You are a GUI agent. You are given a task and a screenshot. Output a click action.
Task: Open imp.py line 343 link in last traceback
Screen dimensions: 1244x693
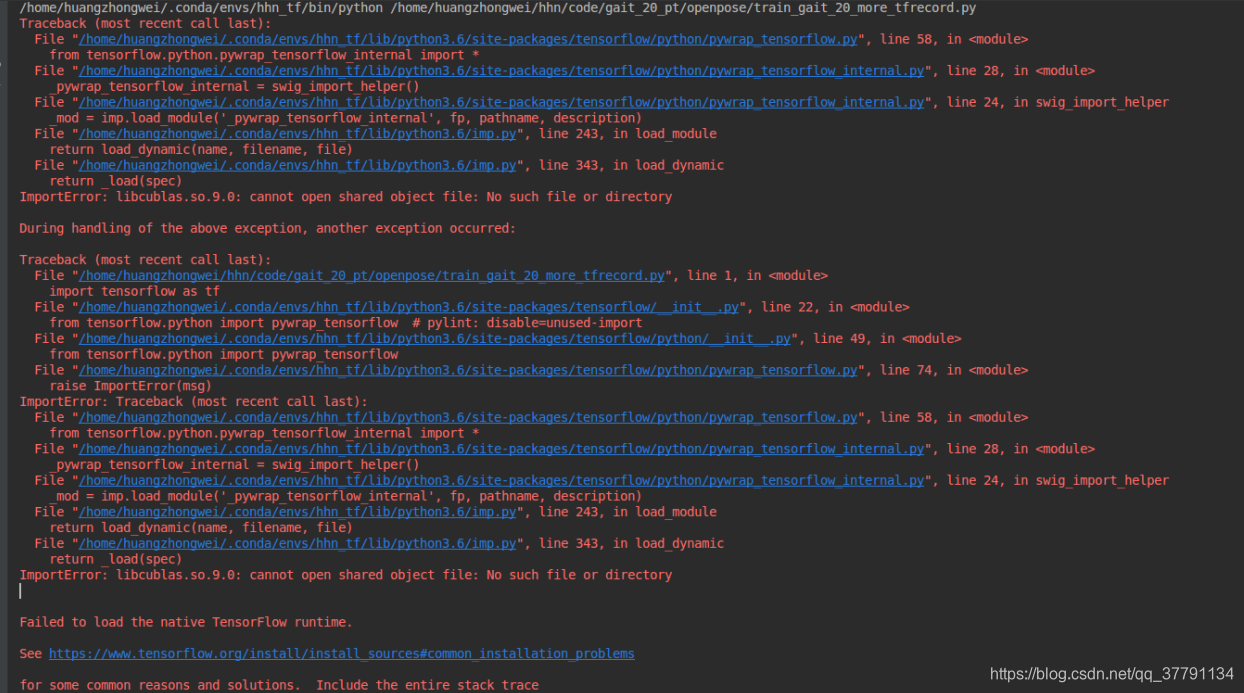pyautogui.click(x=298, y=544)
